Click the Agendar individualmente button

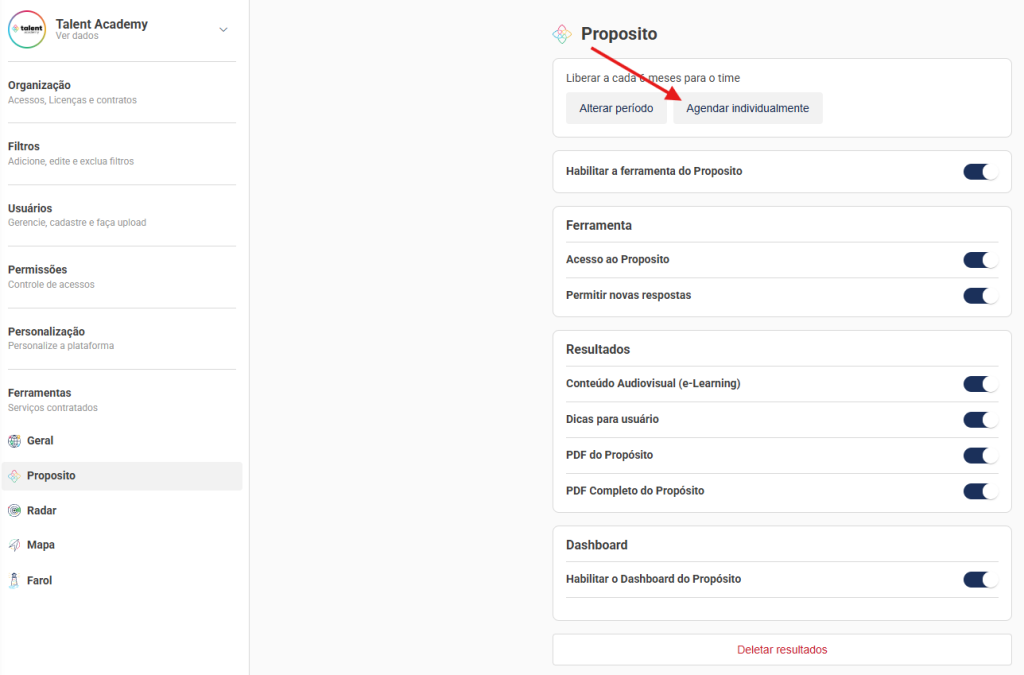point(747,108)
